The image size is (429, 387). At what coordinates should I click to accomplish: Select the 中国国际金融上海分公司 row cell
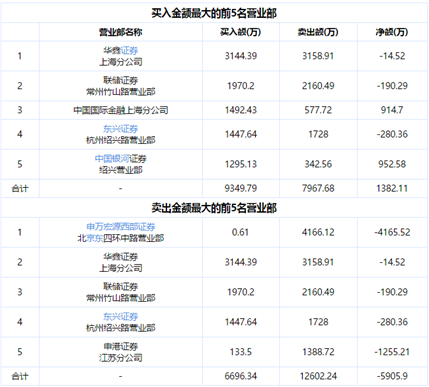[x=121, y=110]
